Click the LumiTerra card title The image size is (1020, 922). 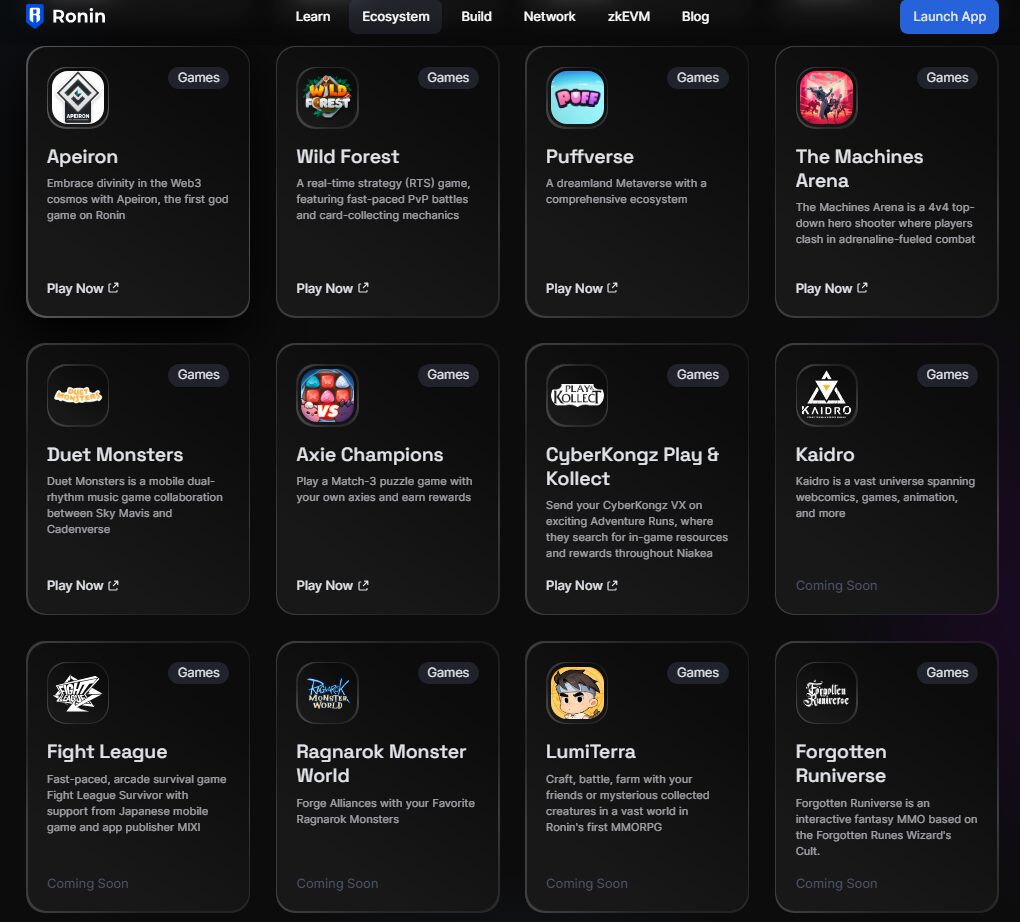pyautogui.click(x=591, y=752)
